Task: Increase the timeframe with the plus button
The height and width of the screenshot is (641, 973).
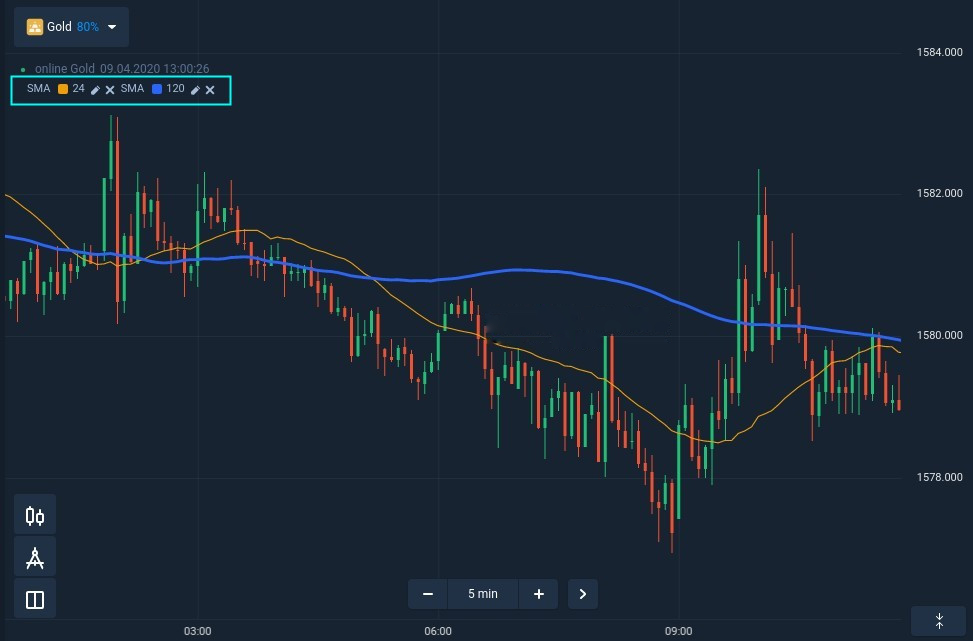Action: coord(539,594)
